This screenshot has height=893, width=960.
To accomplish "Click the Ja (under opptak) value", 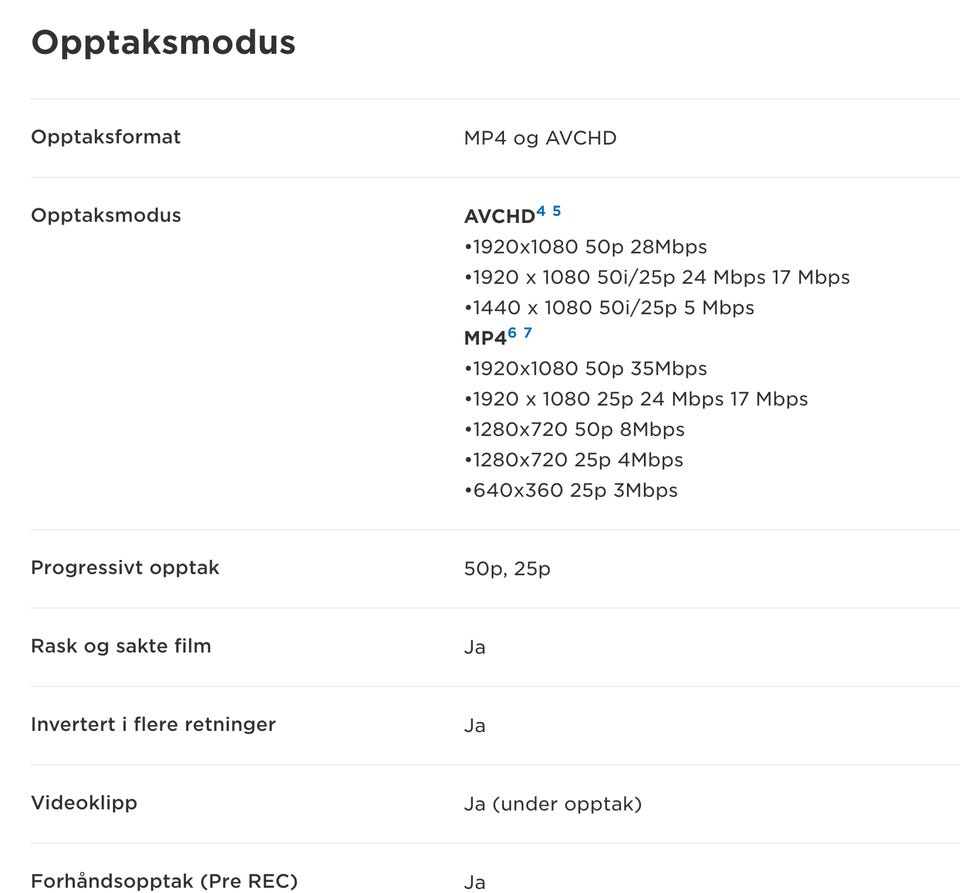I will [552, 804].
